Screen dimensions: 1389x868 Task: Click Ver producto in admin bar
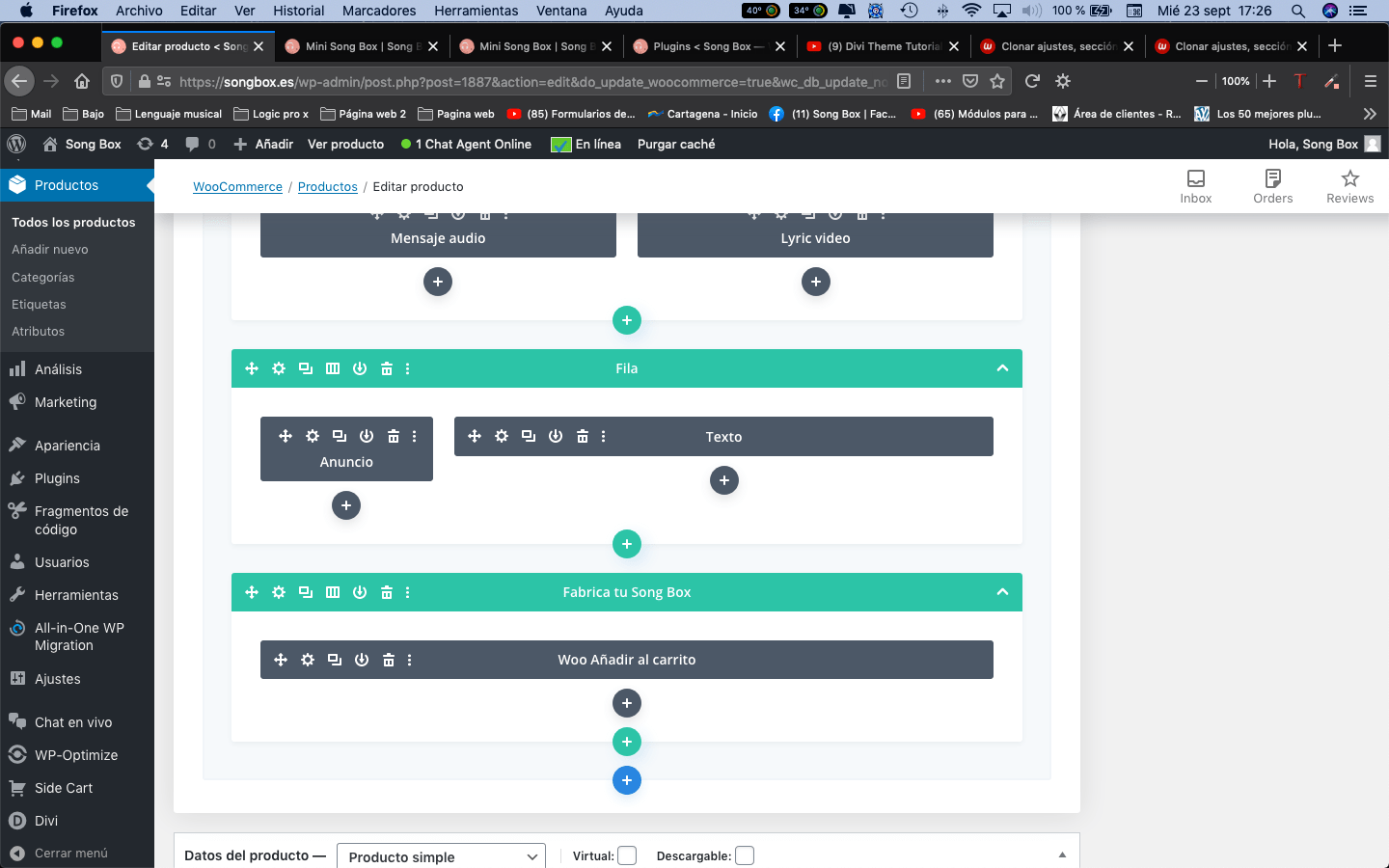(345, 144)
